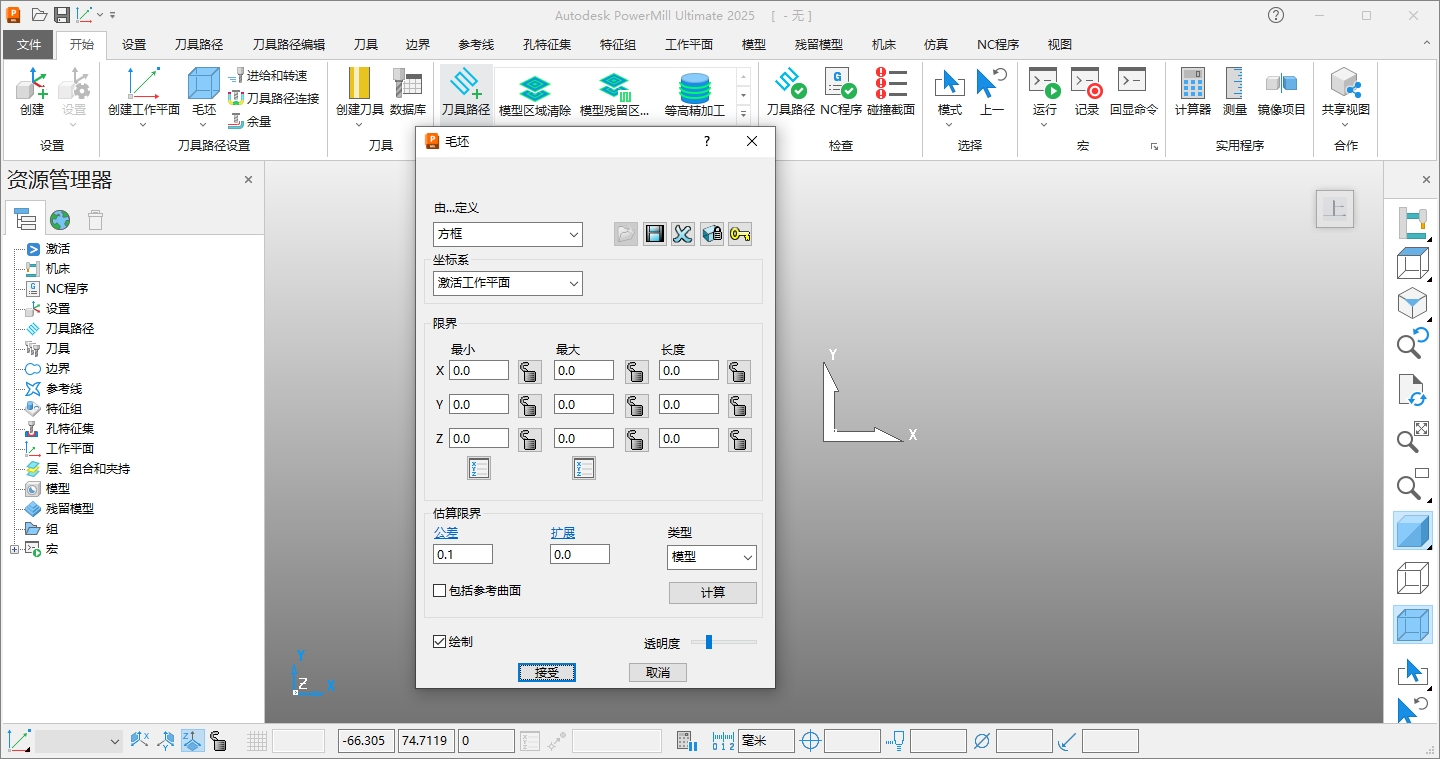
Task: Toggle lock beside X 最小 value
Action: (529, 372)
